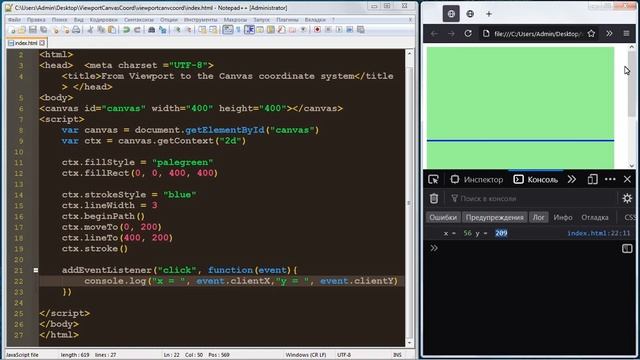Image resolution: width=640 pixels, height=360 pixels.
Task: Click Save recorded macro icon in Notepad++
Action: tap(360, 30)
